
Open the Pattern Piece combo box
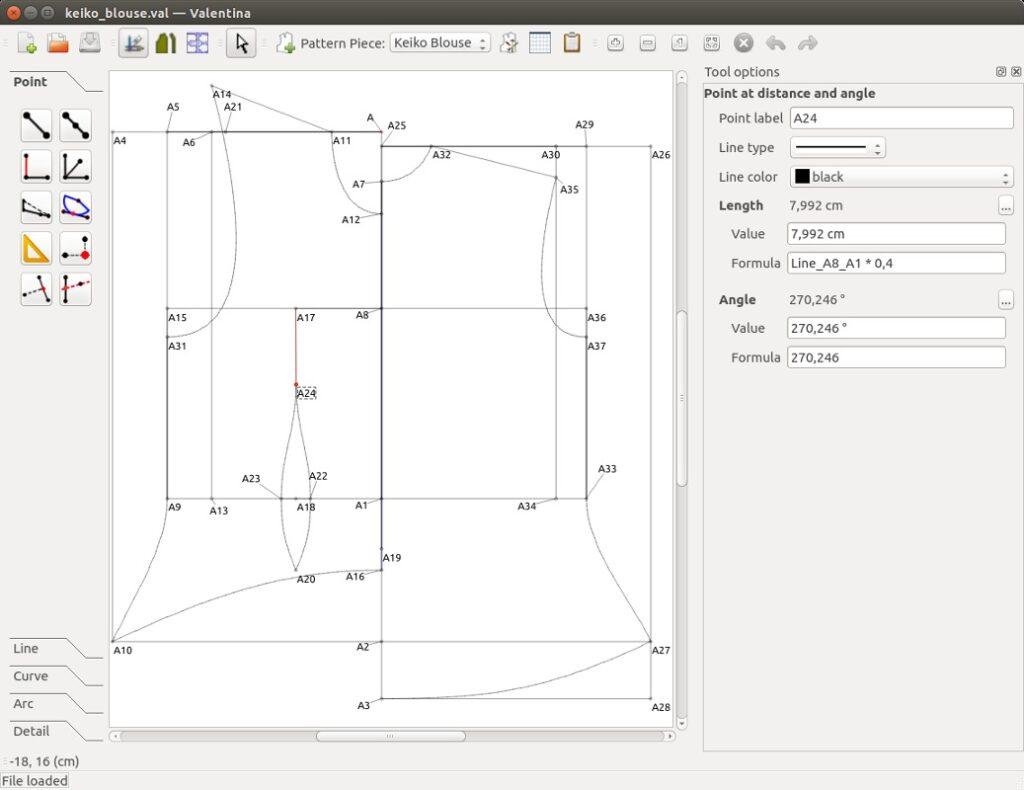440,43
